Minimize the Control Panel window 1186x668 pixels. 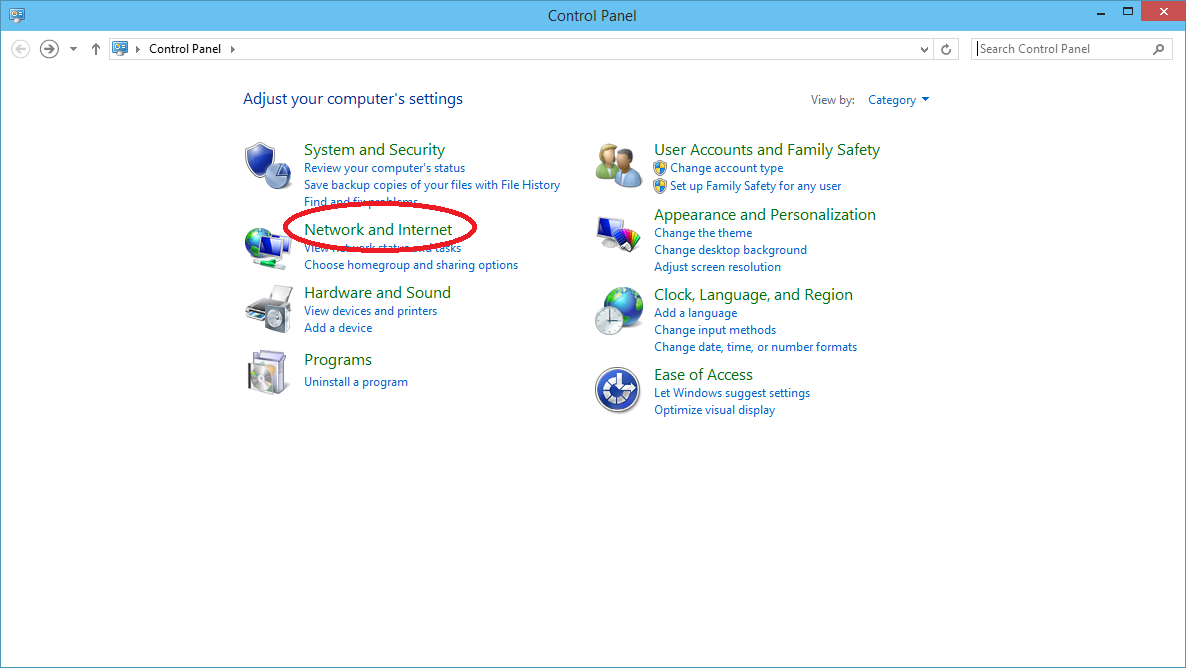point(1101,13)
